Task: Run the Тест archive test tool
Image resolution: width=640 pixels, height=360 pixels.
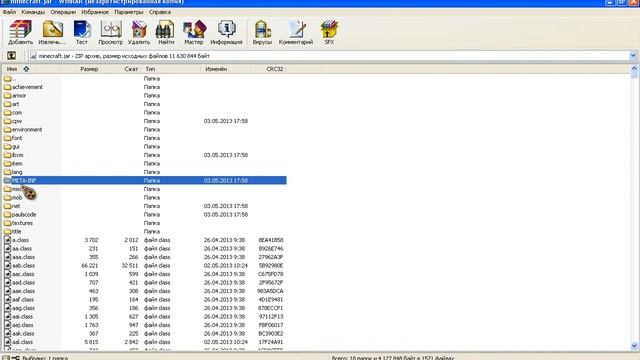Action: tap(82, 32)
